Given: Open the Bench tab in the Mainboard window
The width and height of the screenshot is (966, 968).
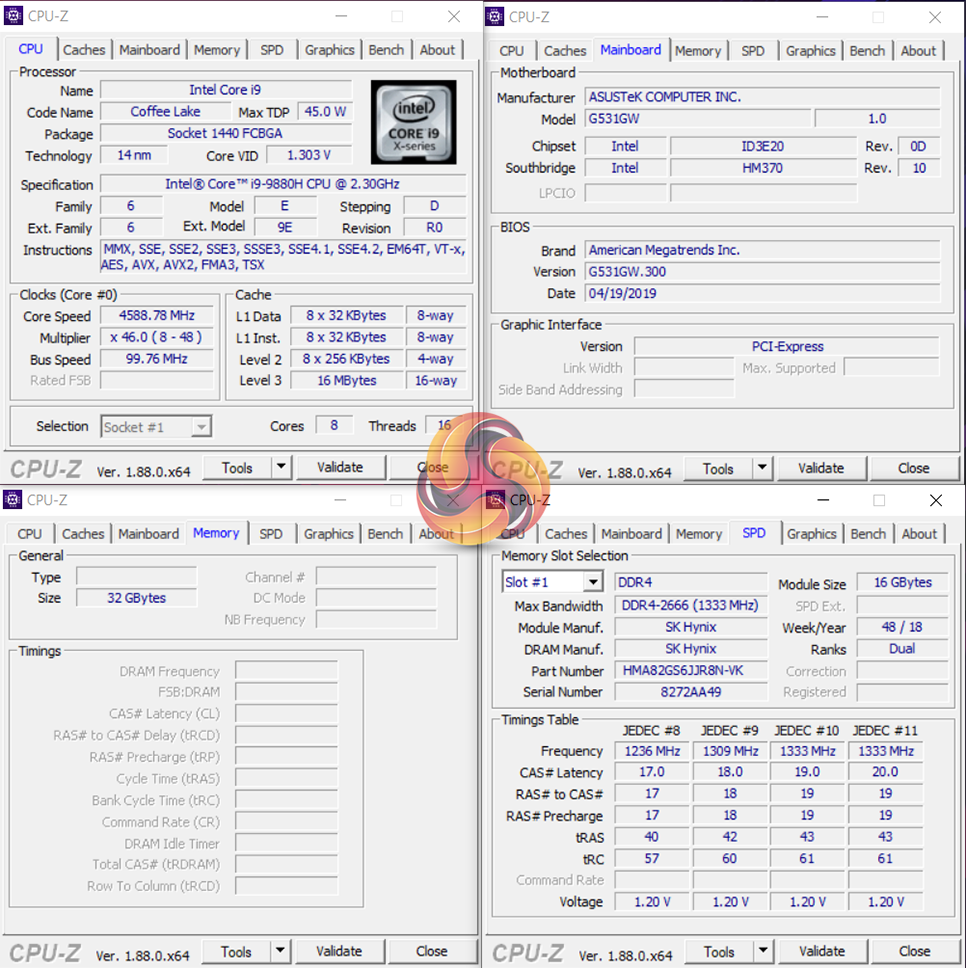Looking at the screenshot, I should tap(867, 51).
